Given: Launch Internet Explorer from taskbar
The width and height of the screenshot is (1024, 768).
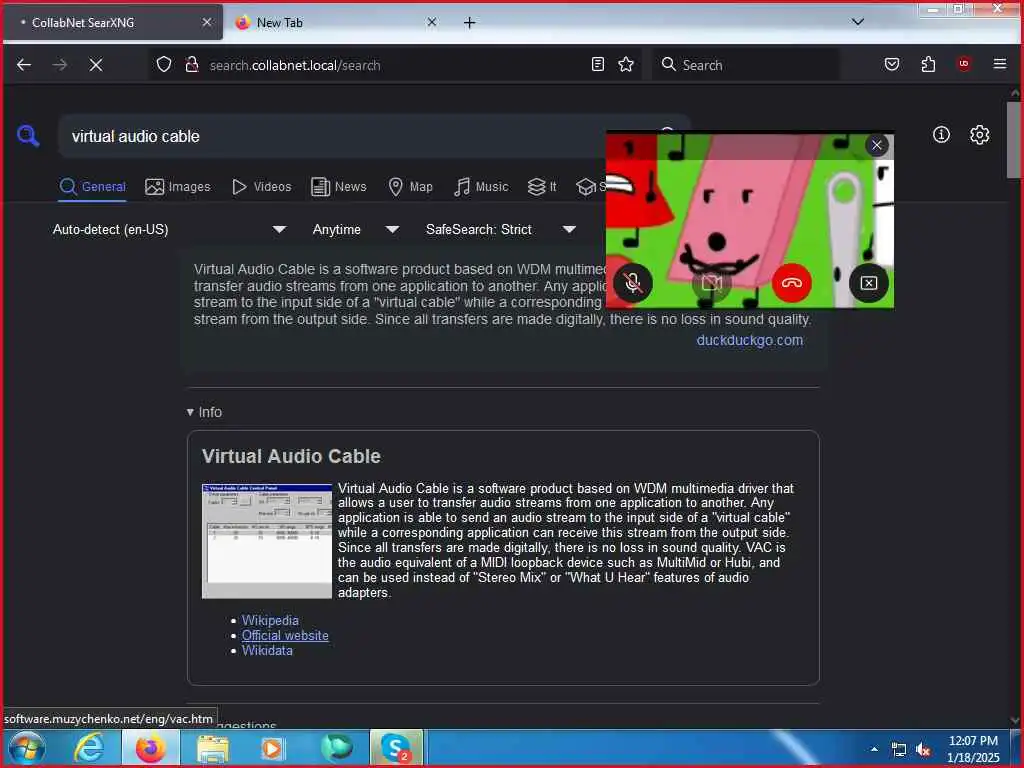Looking at the screenshot, I should pyautogui.click(x=89, y=748).
